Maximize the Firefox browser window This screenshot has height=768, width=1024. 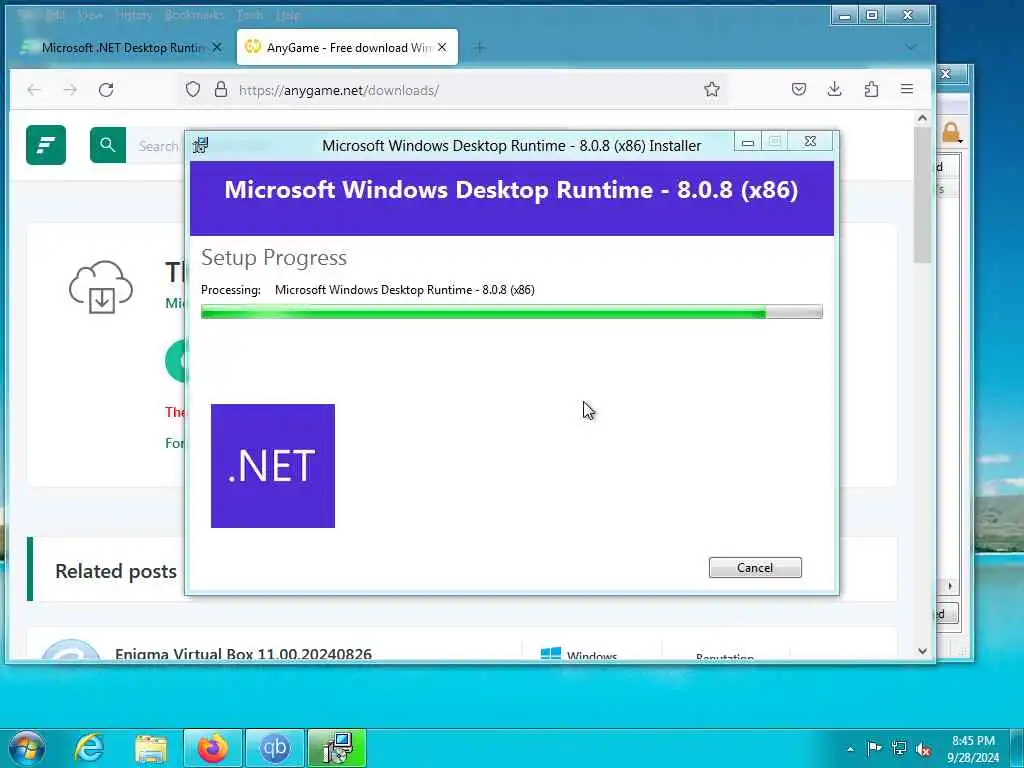[872, 15]
